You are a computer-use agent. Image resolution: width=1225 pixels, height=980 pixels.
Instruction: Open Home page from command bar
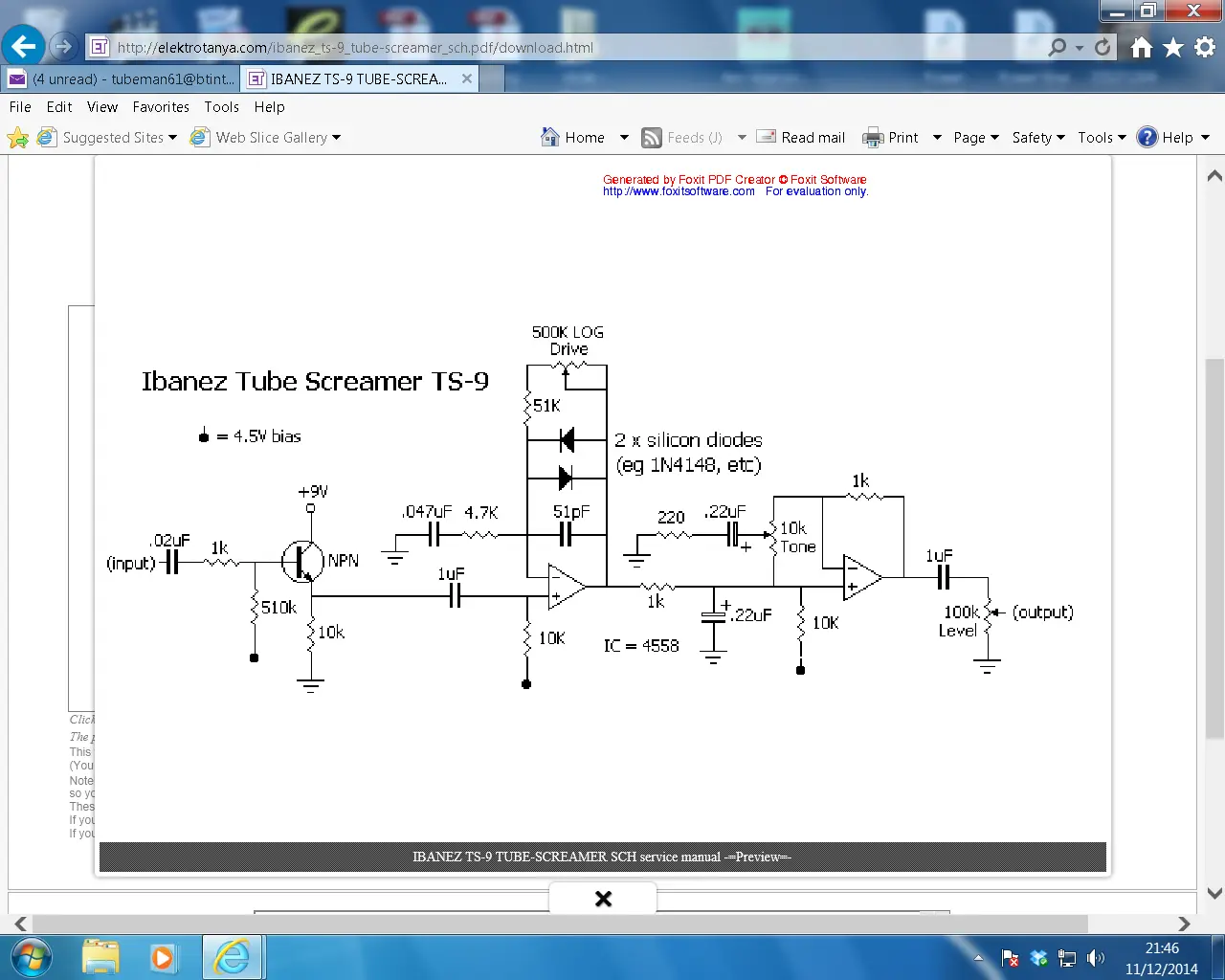click(572, 137)
